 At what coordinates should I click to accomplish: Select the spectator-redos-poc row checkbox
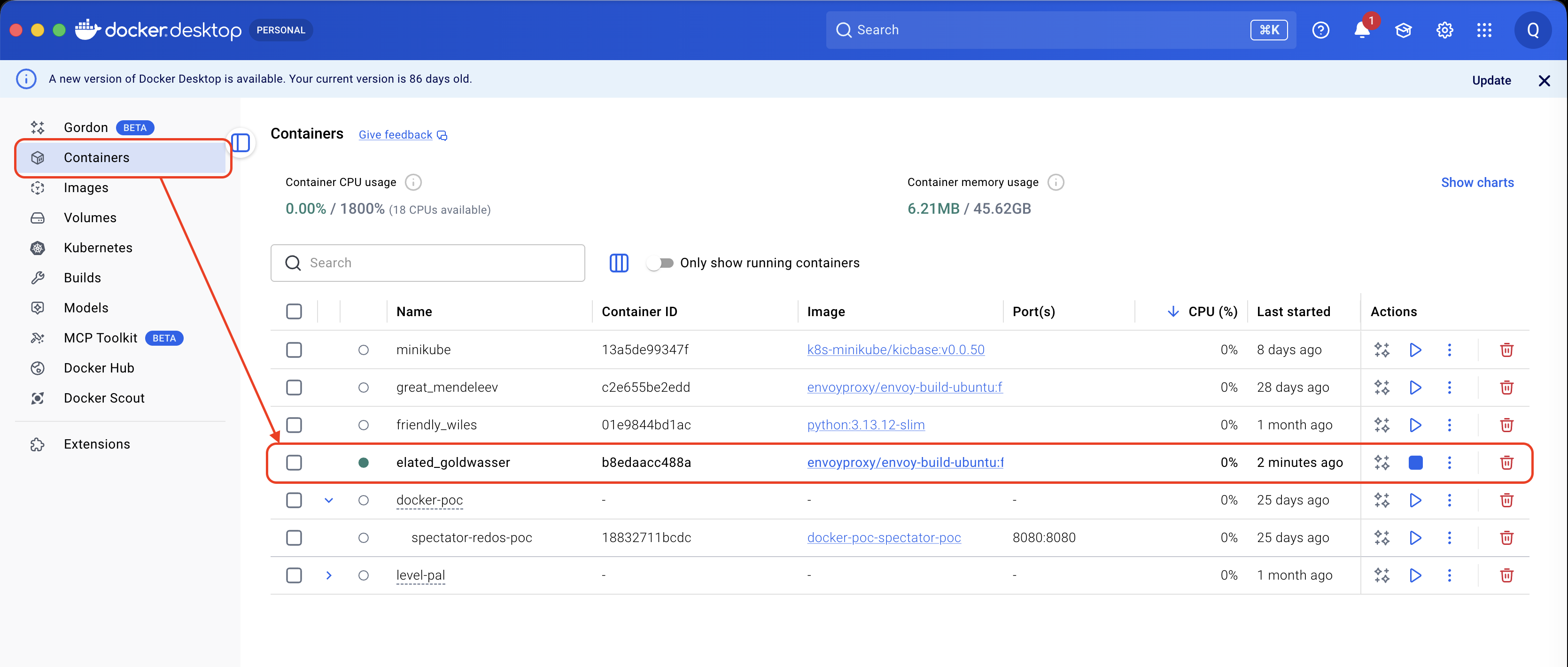pos(294,538)
